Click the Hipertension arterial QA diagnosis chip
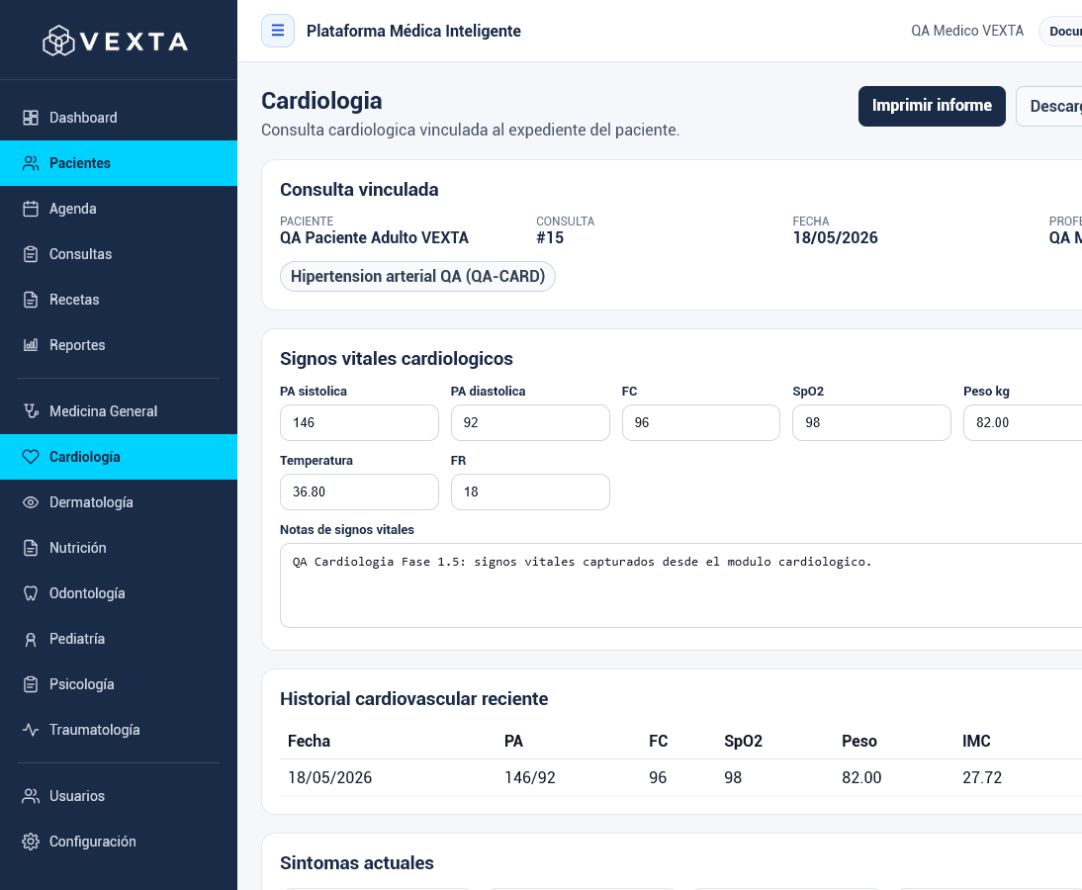This screenshot has width=1082, height=890. click(x=417, y=276)
